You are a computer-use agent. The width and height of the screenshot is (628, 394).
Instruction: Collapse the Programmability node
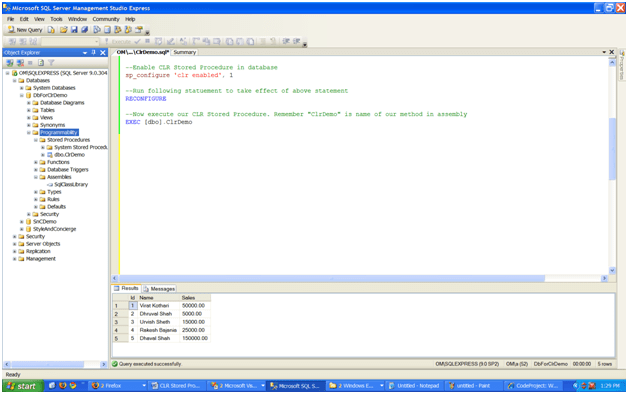(29, 133)
